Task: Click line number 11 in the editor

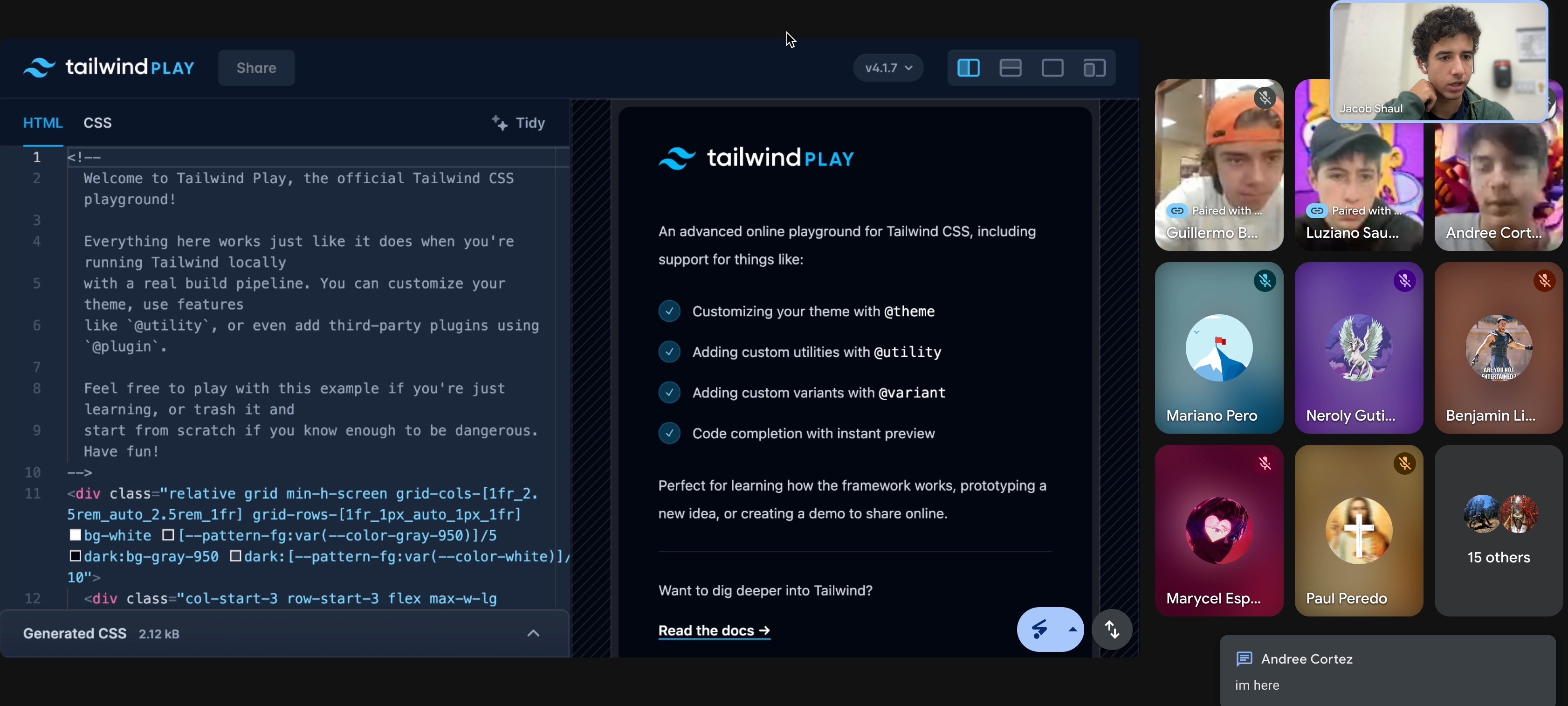Action: [x=32, y=493]
